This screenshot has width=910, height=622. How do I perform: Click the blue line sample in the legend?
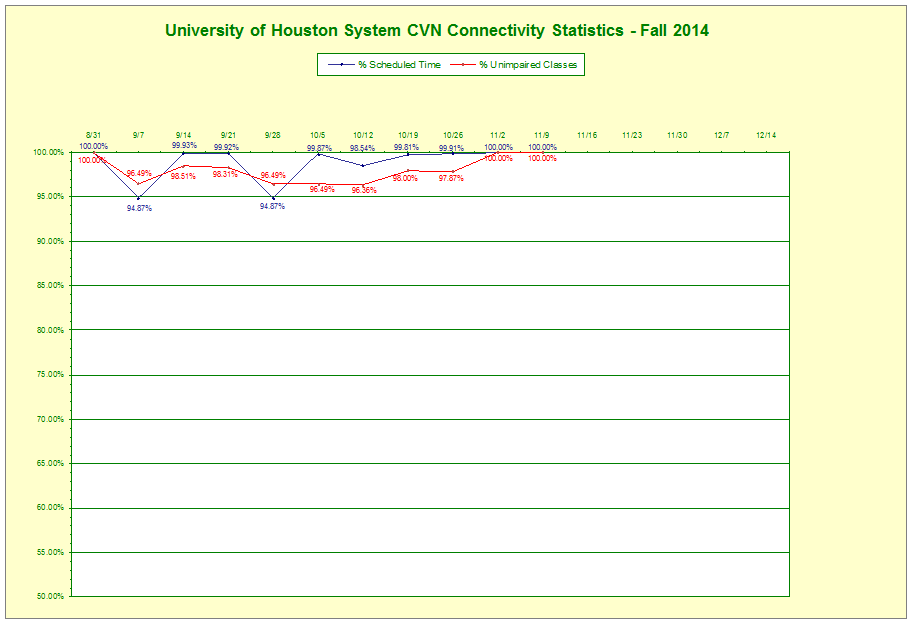[341, 65]
